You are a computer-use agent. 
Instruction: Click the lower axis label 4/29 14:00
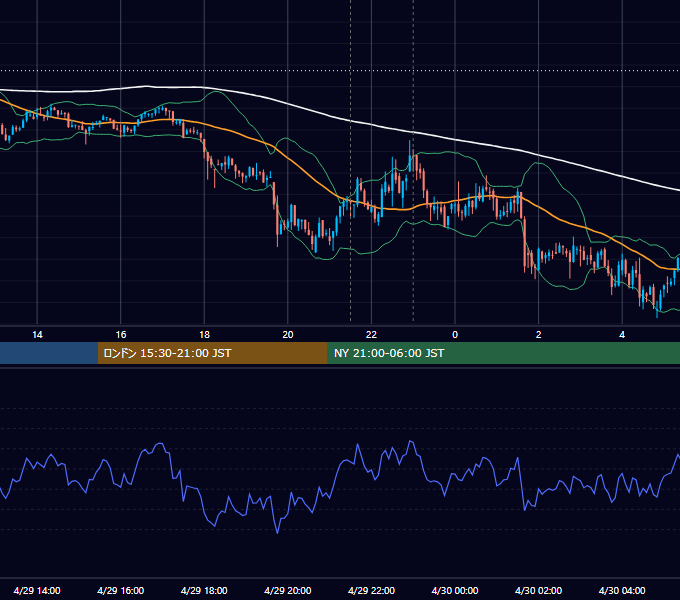[x=37, y=590]
